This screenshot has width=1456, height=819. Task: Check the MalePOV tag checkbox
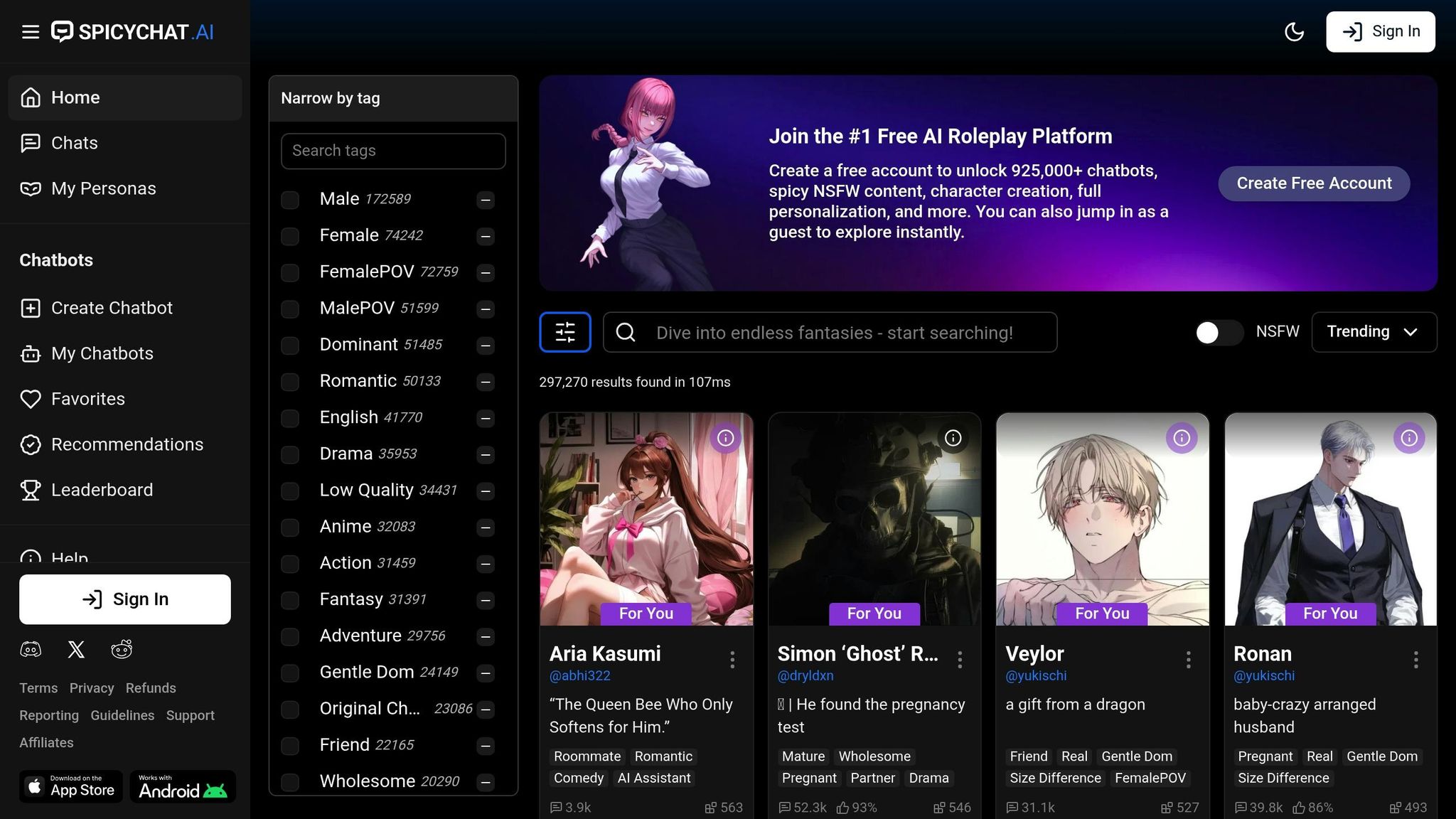pos(290,309)
